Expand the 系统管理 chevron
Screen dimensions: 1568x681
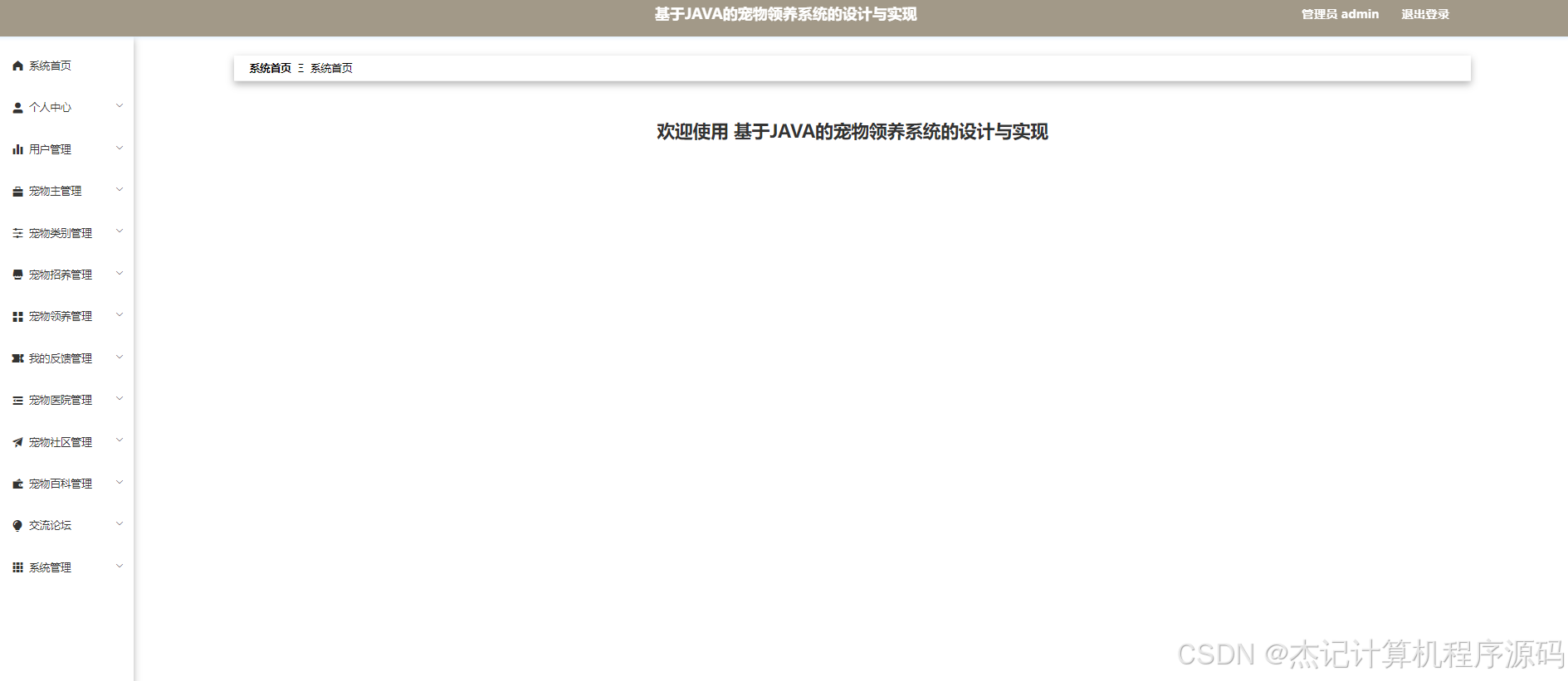(120, 567)
